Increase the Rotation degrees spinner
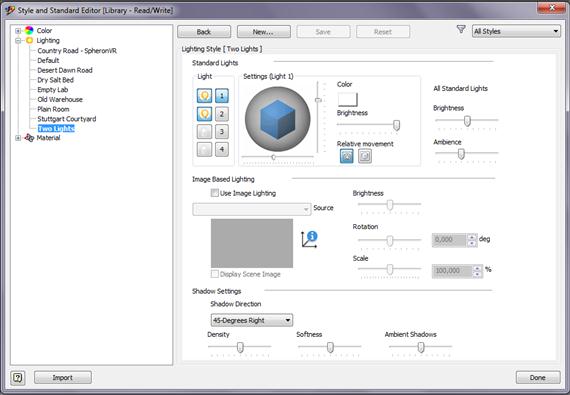Image resolution: width=570 pixels, height=395 pixels. pyautogui.click(x=472, y=237)
